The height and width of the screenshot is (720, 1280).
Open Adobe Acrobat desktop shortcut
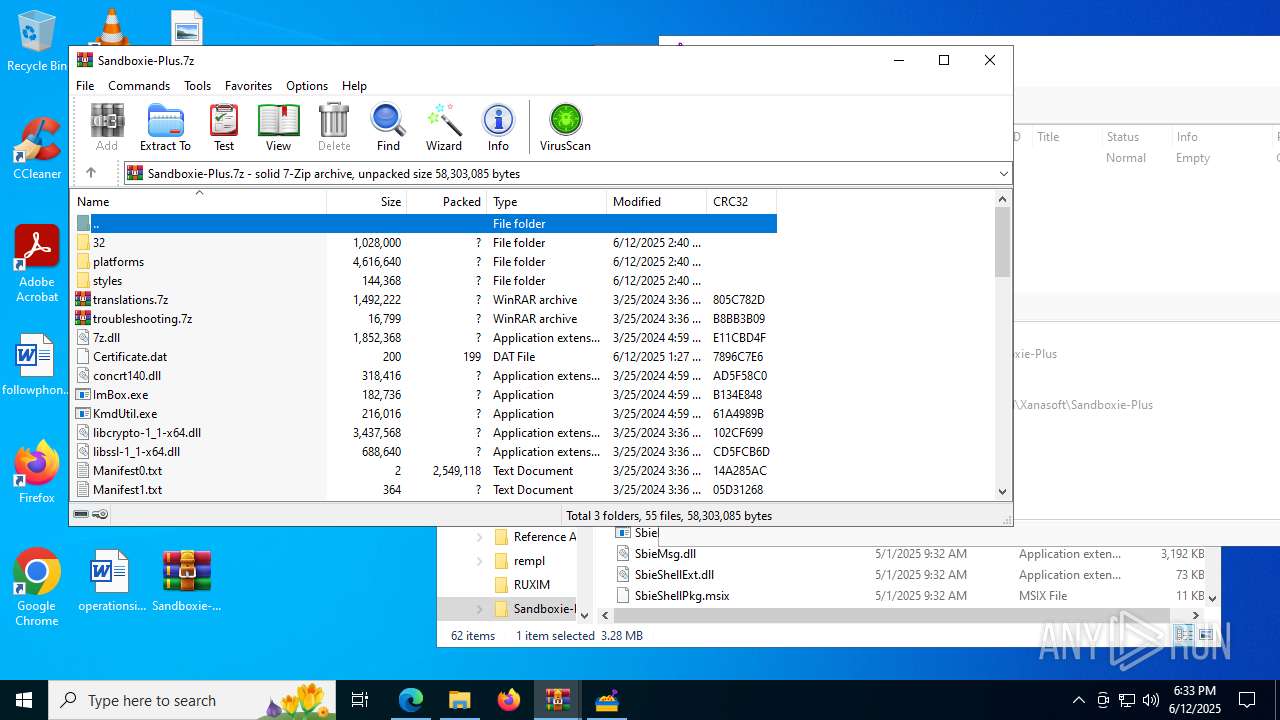[x=37, y=264]
